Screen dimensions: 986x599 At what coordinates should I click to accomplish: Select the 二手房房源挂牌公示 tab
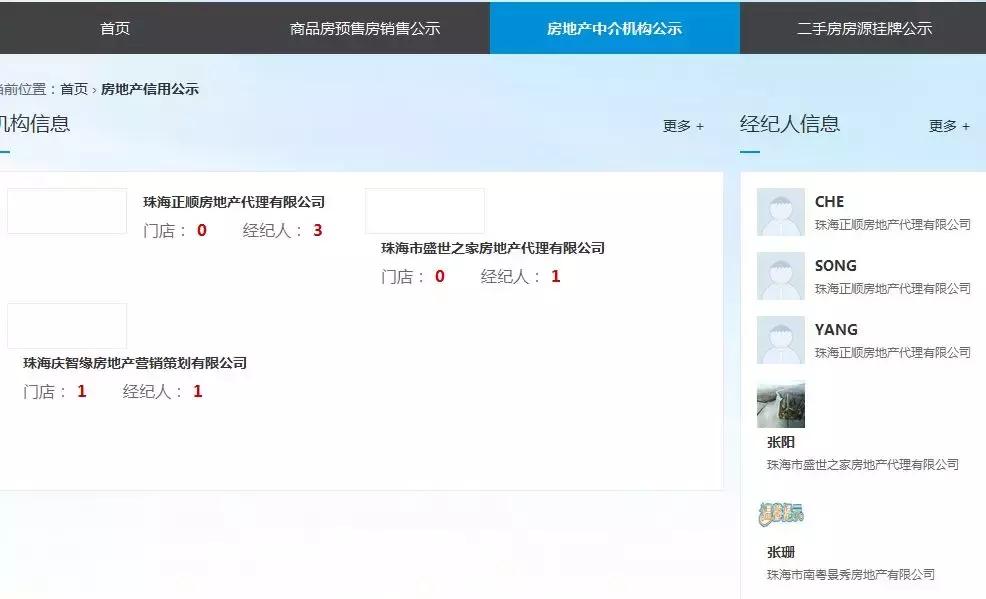[864, 28]
